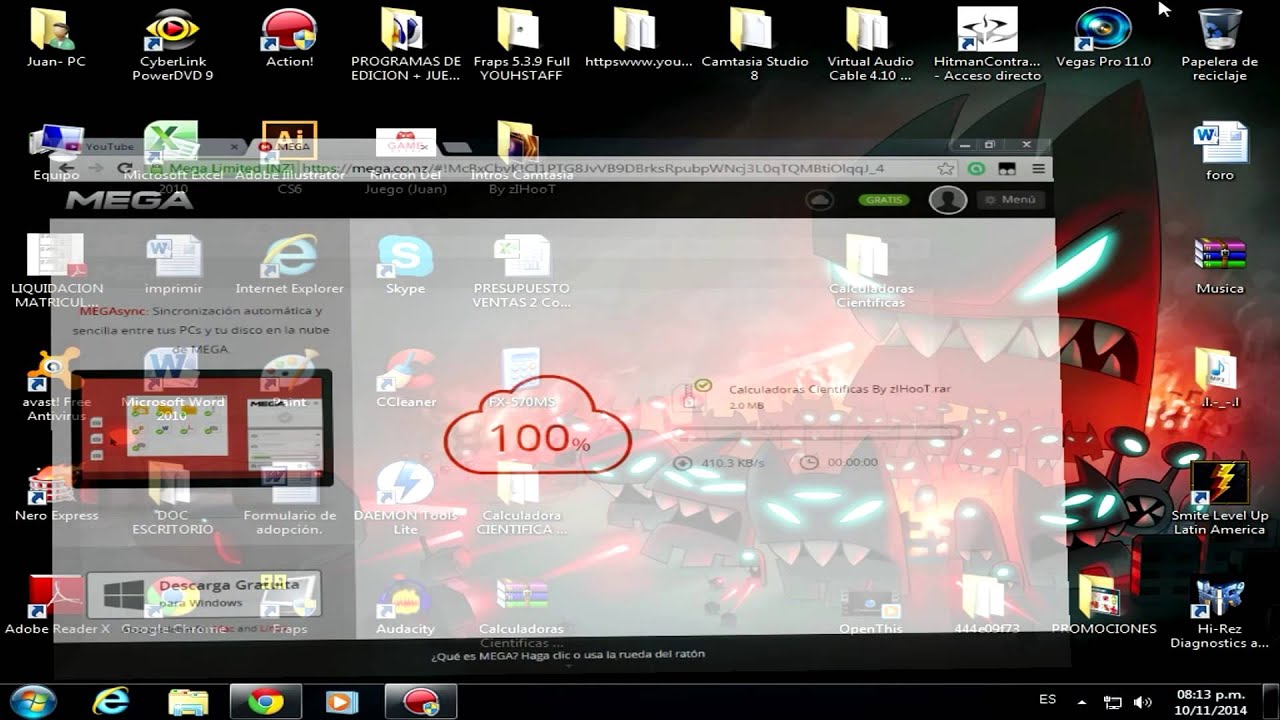Screen dimensions: 1280x720
Task: Open Windows Explorer from the taskbar
Action: 188,701
